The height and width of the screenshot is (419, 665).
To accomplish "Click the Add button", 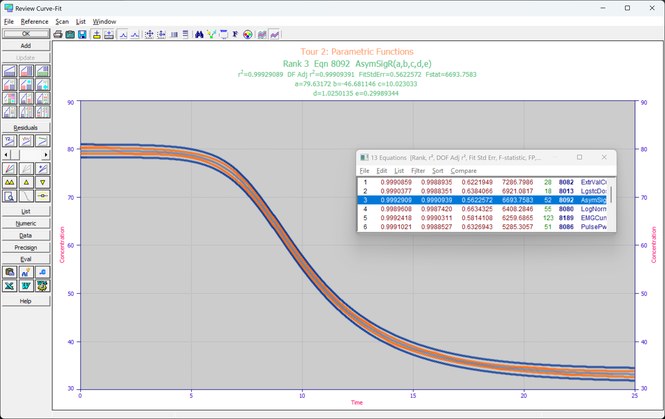I will (26, 45).
